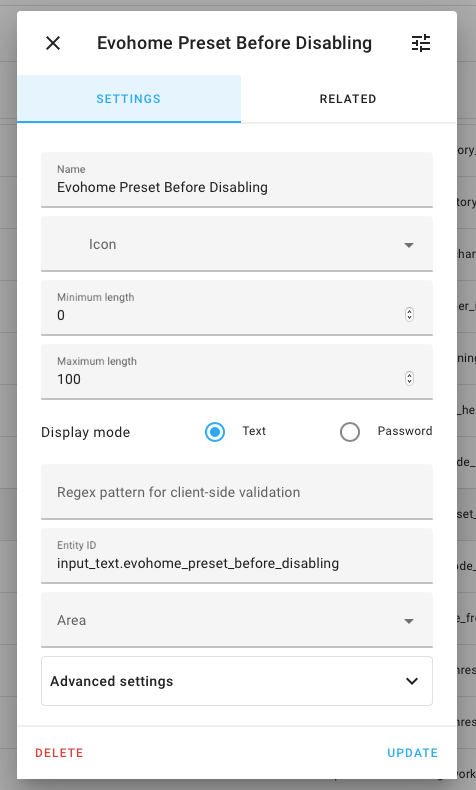
Task: Open the Icon picker dropdown
Action: 237,244
